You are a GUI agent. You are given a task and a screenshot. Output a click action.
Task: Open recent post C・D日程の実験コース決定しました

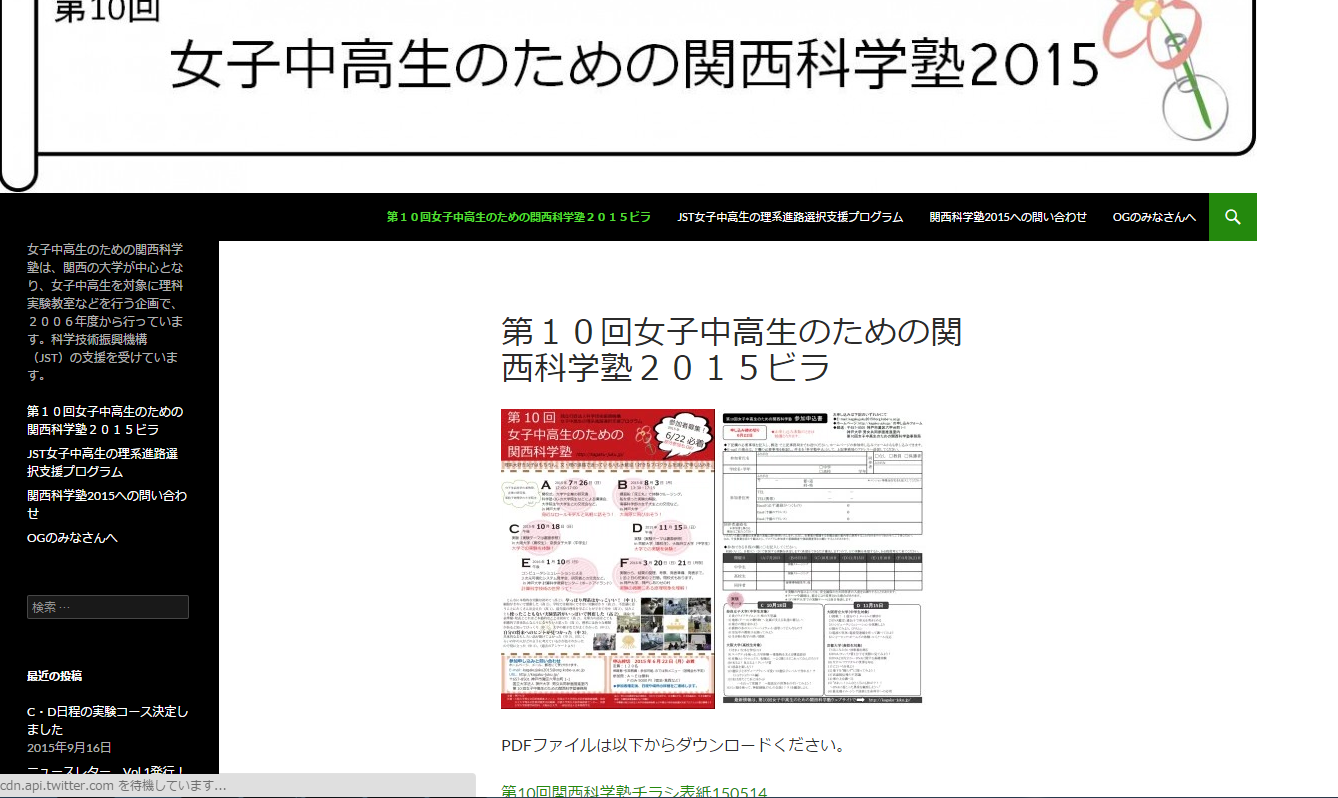(108, 721)
